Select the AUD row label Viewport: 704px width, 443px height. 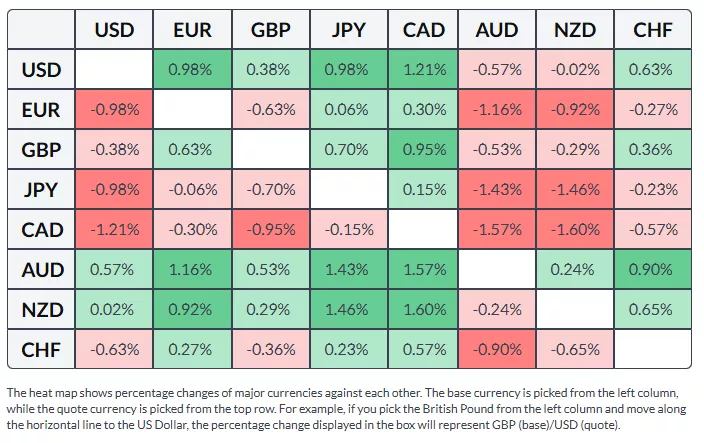pos(42,270)
